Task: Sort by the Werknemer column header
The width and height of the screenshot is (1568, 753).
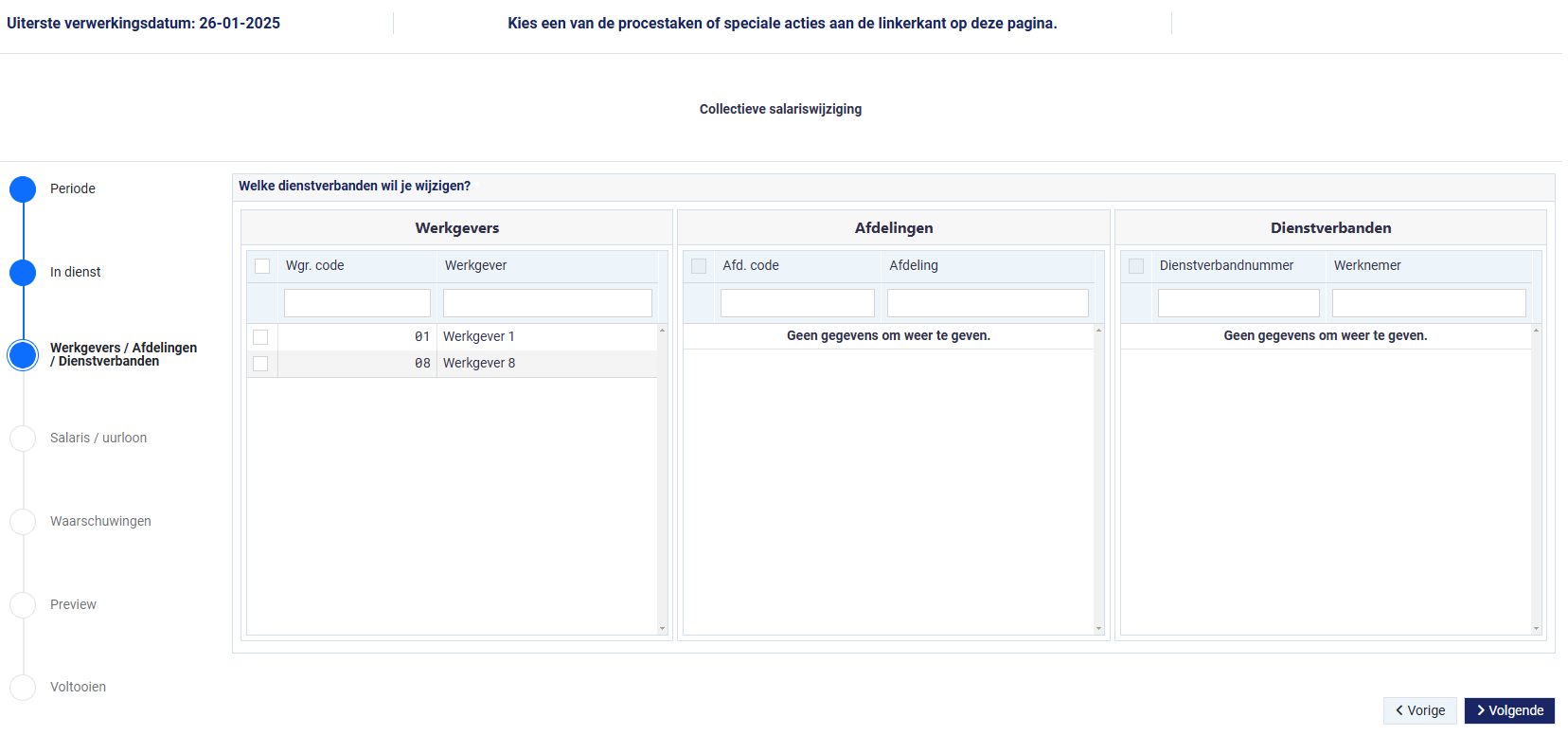Action: coord(1429,266)
